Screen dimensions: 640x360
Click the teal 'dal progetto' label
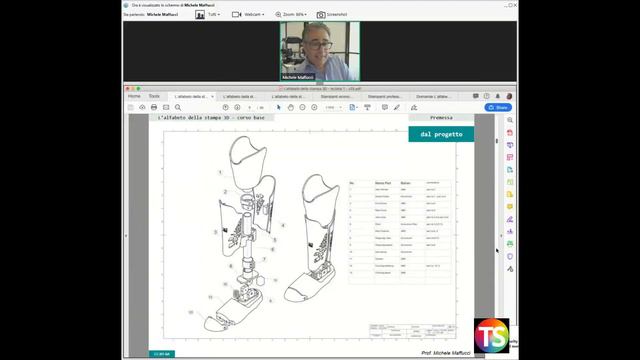441,134
